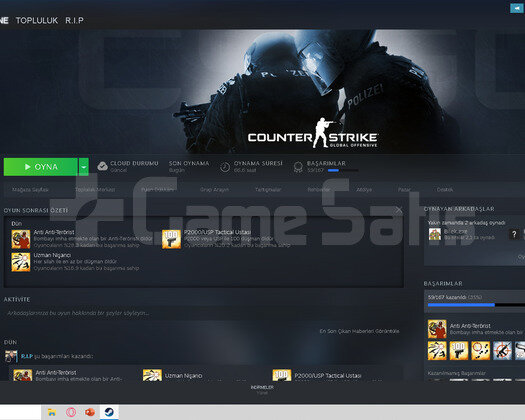Open the Pazar tab

pyautogui.click(x=404, y=190)
